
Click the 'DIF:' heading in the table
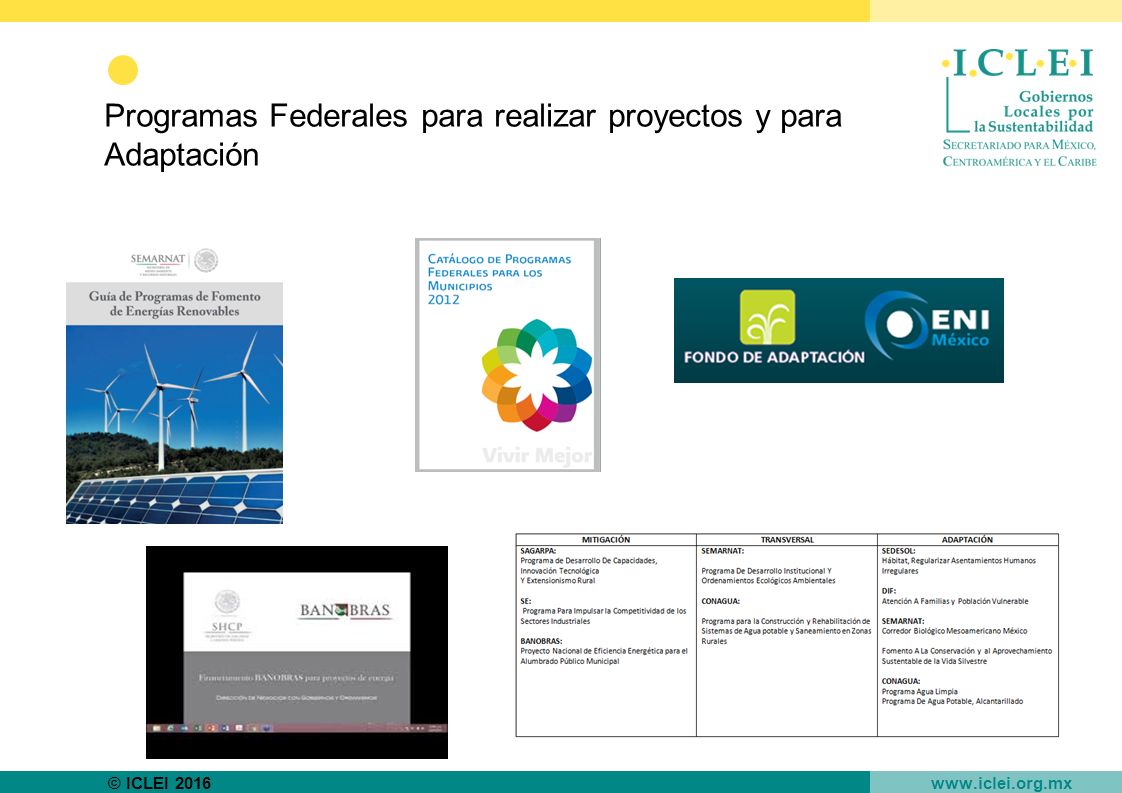[x=889, y=591]
